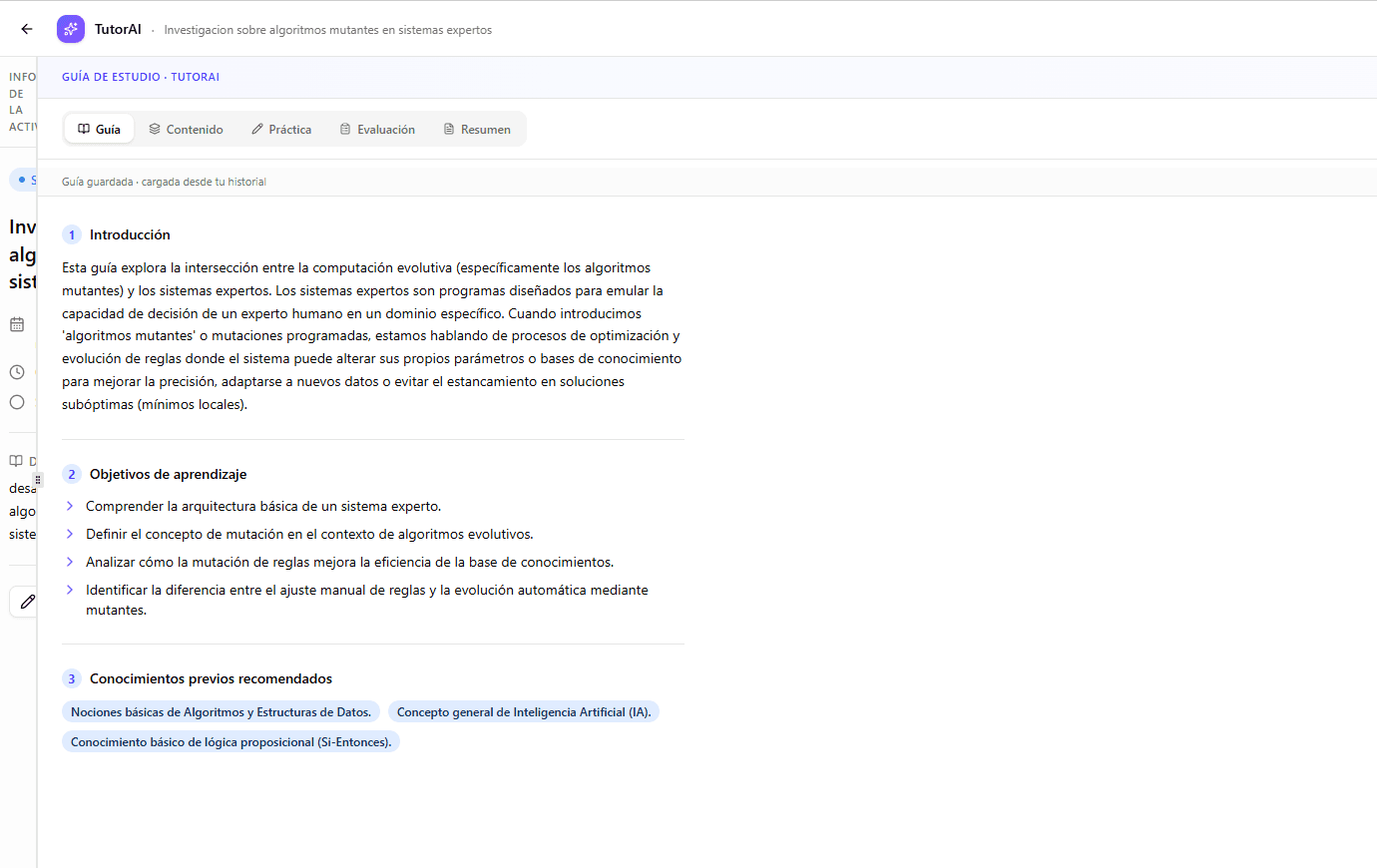
Task: Click the number 1 section badge
Action: tap(72, 234)
